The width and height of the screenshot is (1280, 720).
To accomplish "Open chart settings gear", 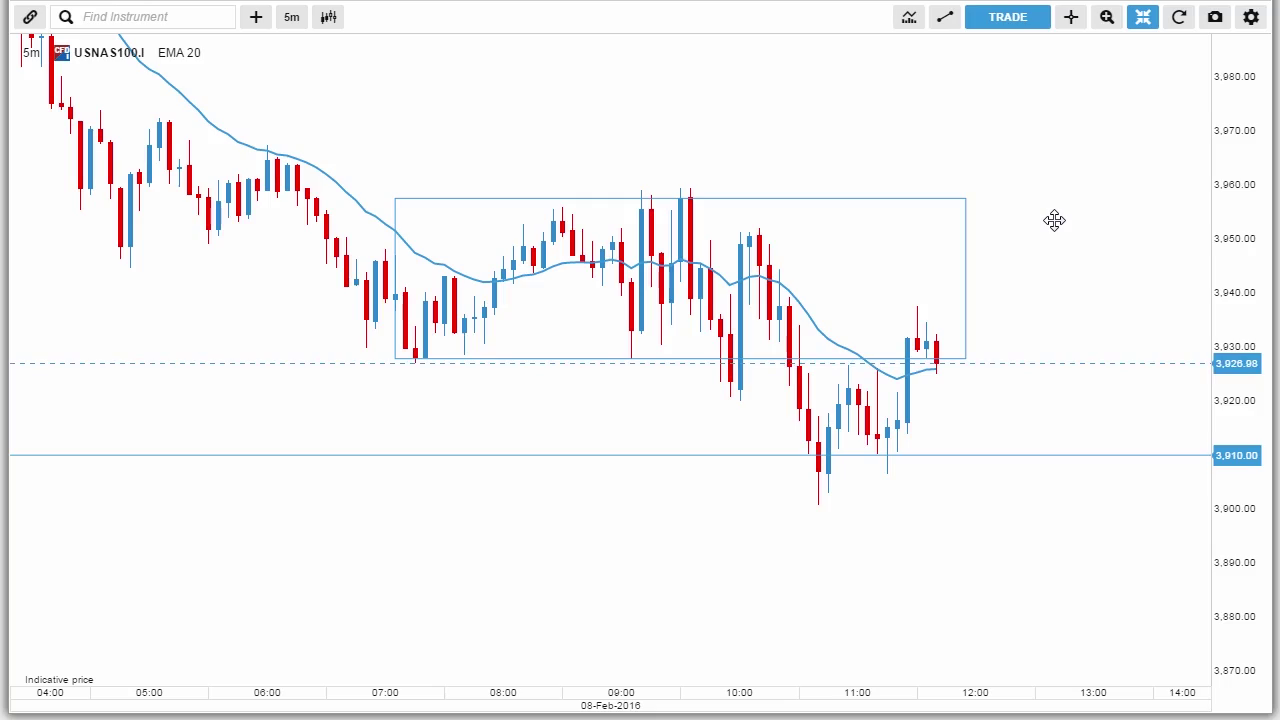I will point(1251,17).
